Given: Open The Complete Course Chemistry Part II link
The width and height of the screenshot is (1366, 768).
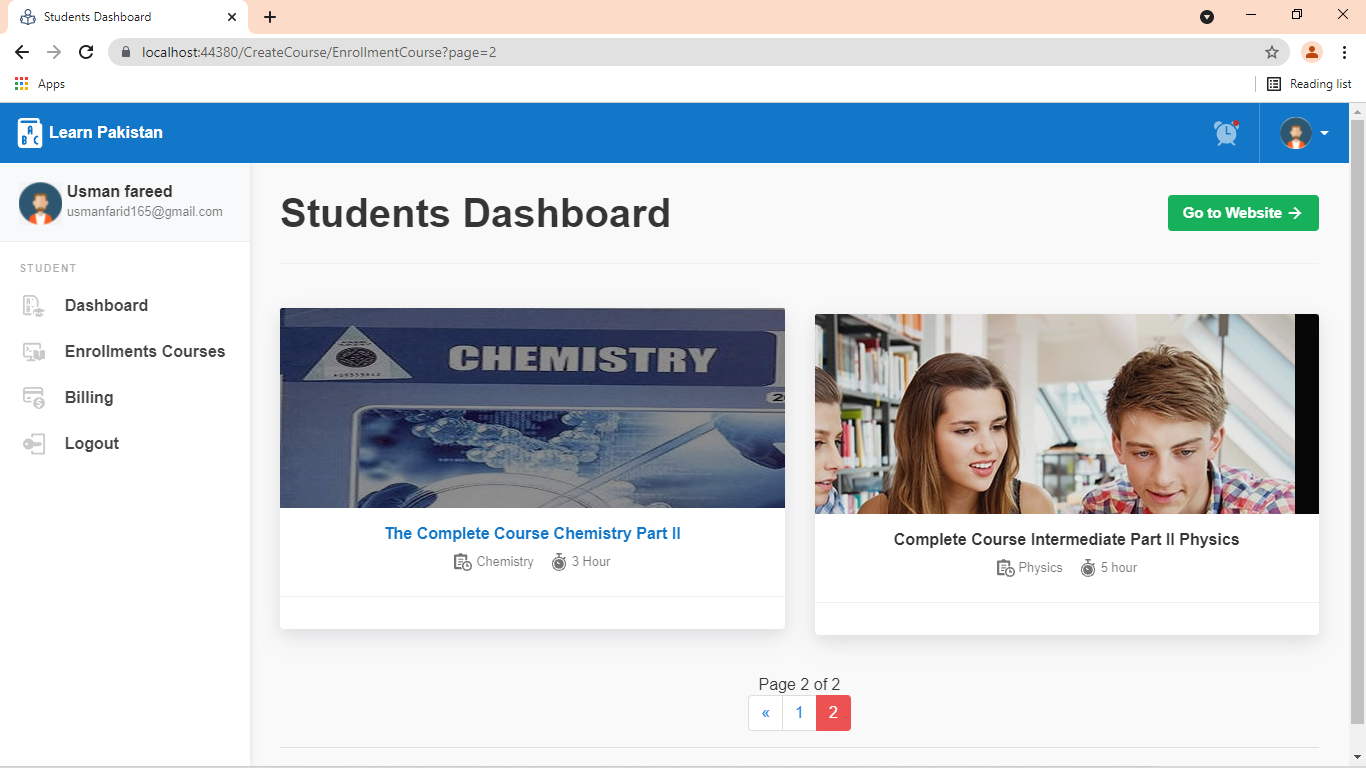Looking at the screenshot, I should click(x=532, y=534).
